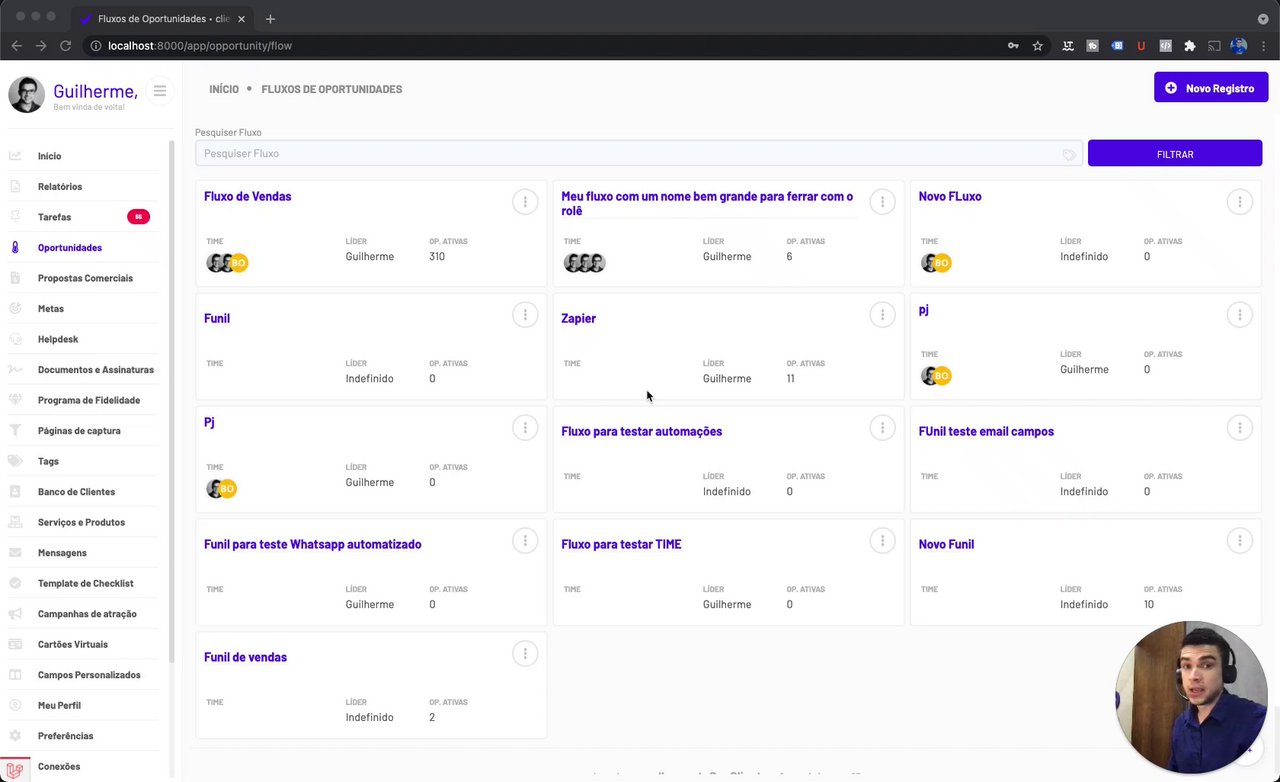Open options for Funil para teste Whatsapp automatizado
The width and height of the screenshot is (1280, 782).
click(x=525, y=541)
